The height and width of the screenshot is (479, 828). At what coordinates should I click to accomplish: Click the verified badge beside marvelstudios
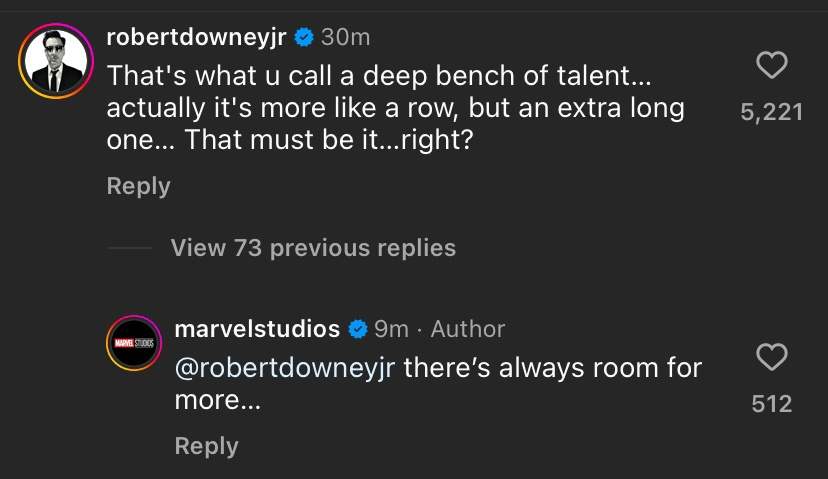tap(358, 328)
